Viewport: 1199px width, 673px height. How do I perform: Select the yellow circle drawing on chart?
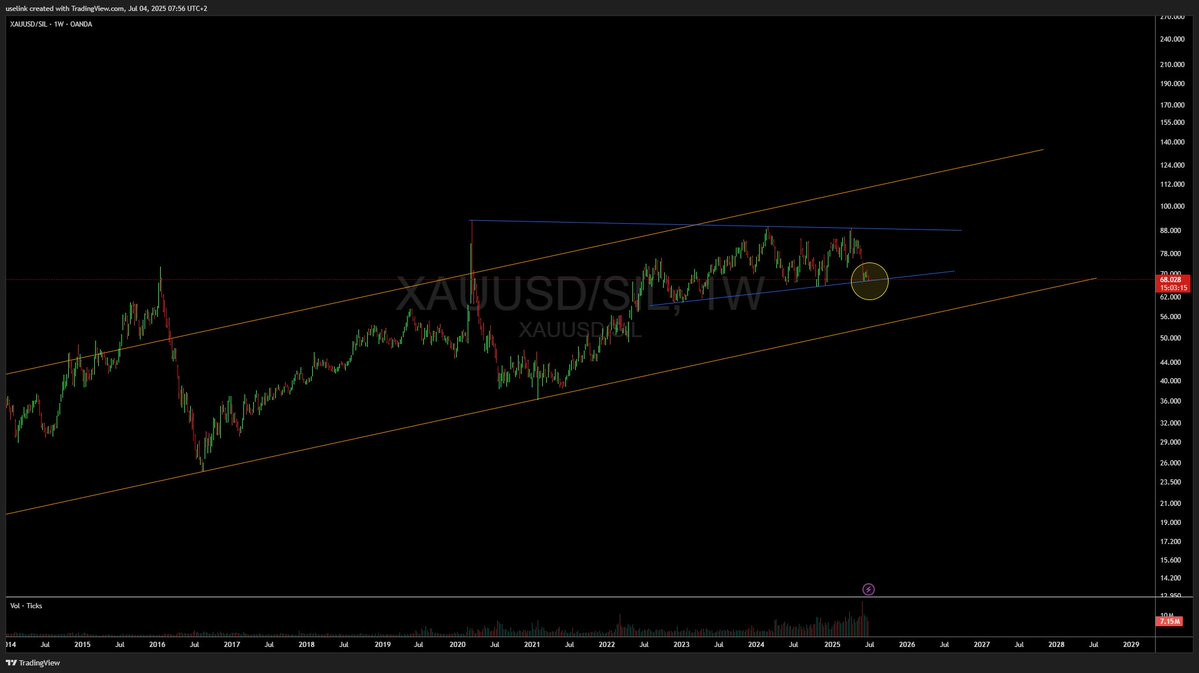[869, 281]
